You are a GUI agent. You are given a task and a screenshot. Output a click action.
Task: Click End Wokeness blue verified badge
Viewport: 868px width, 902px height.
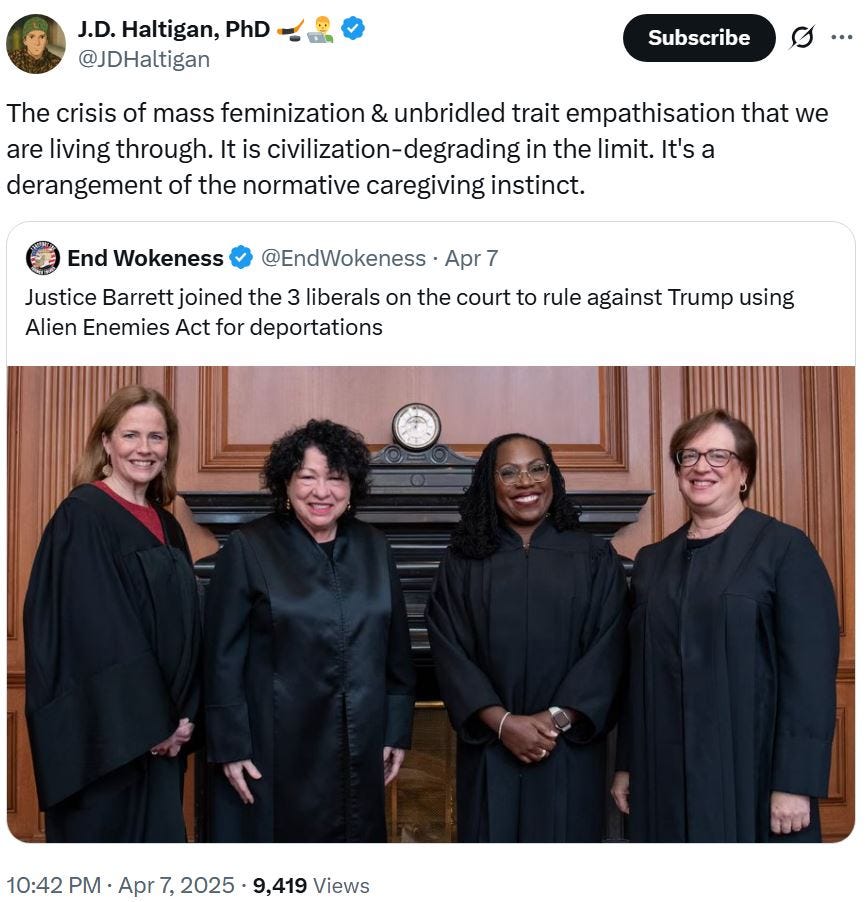click(241, 258)
